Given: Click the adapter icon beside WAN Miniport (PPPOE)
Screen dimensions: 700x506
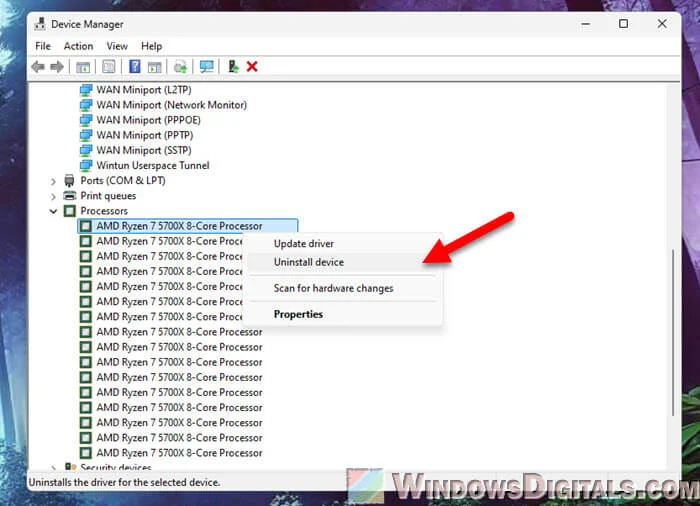Looking at the screenshot, I should [x=86, y=120].
